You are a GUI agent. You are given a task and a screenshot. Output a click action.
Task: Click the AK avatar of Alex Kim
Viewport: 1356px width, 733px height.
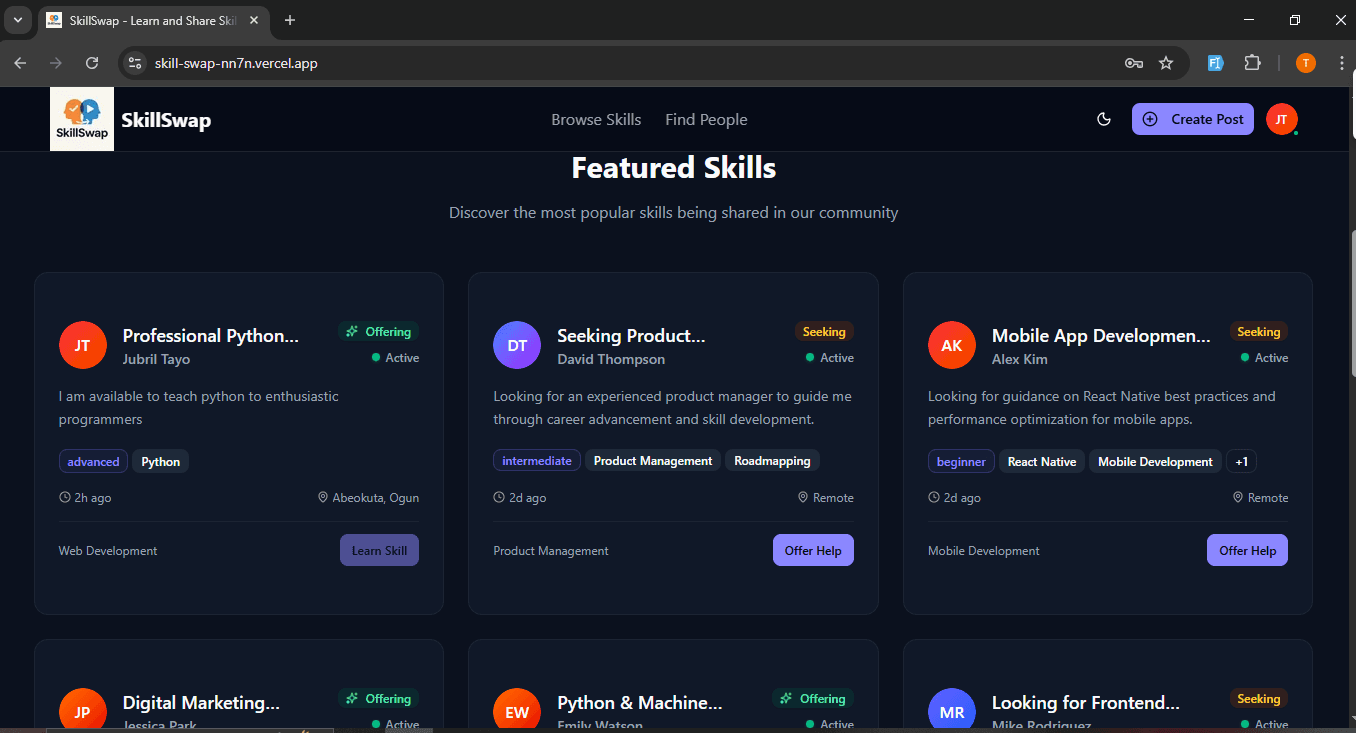click(x=951, y=345)
